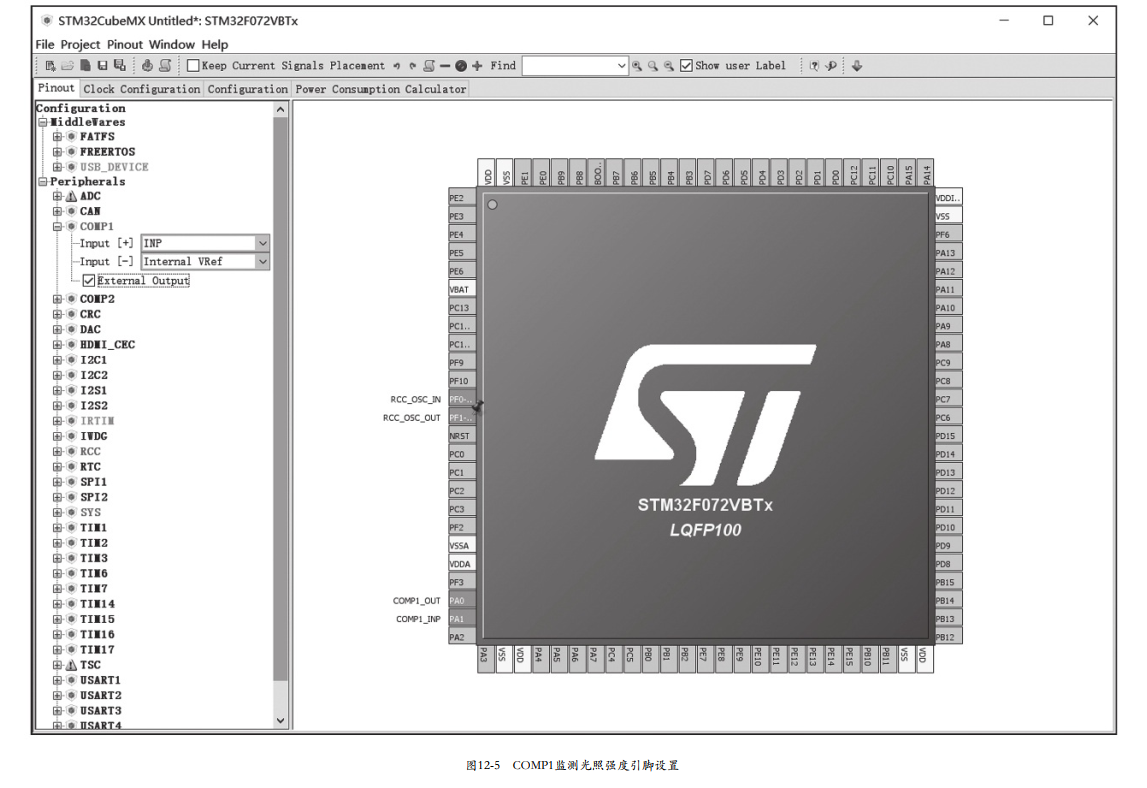Switch to the Configuration tab
This screenshot has width=1147, height=788.
click(247, 89)
